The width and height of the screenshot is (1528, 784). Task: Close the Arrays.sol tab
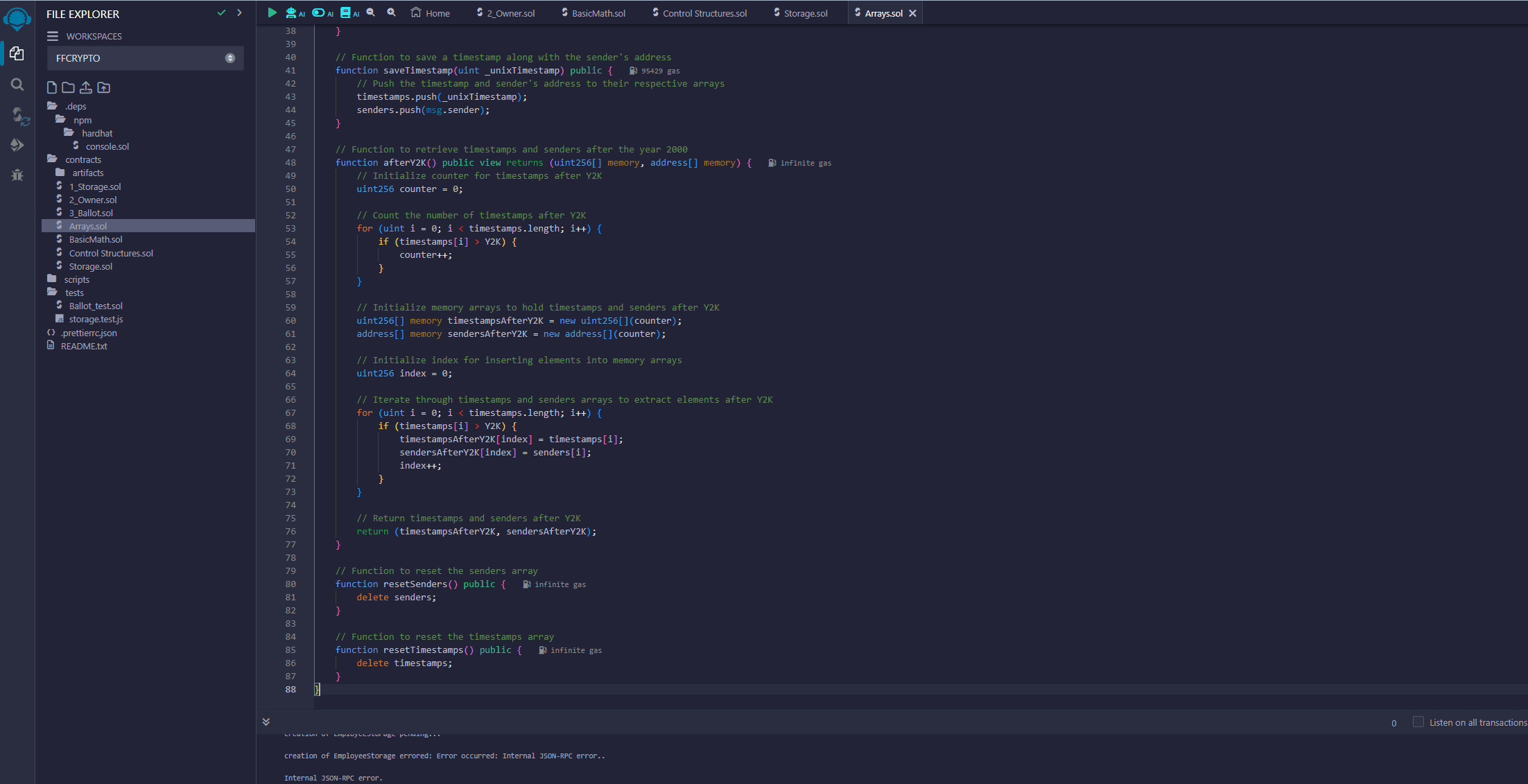point(913,13)
